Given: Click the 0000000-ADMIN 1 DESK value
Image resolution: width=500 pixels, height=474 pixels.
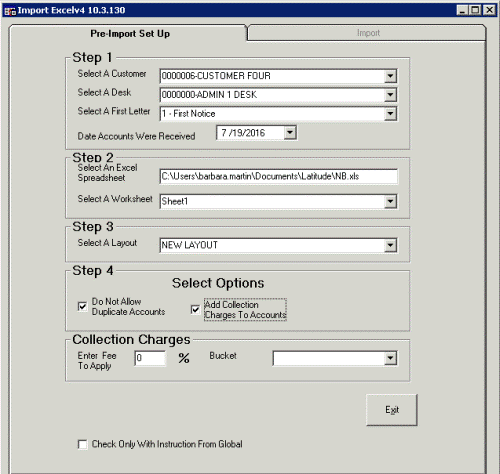Looking at the screenshot, I should pos(209,95).
